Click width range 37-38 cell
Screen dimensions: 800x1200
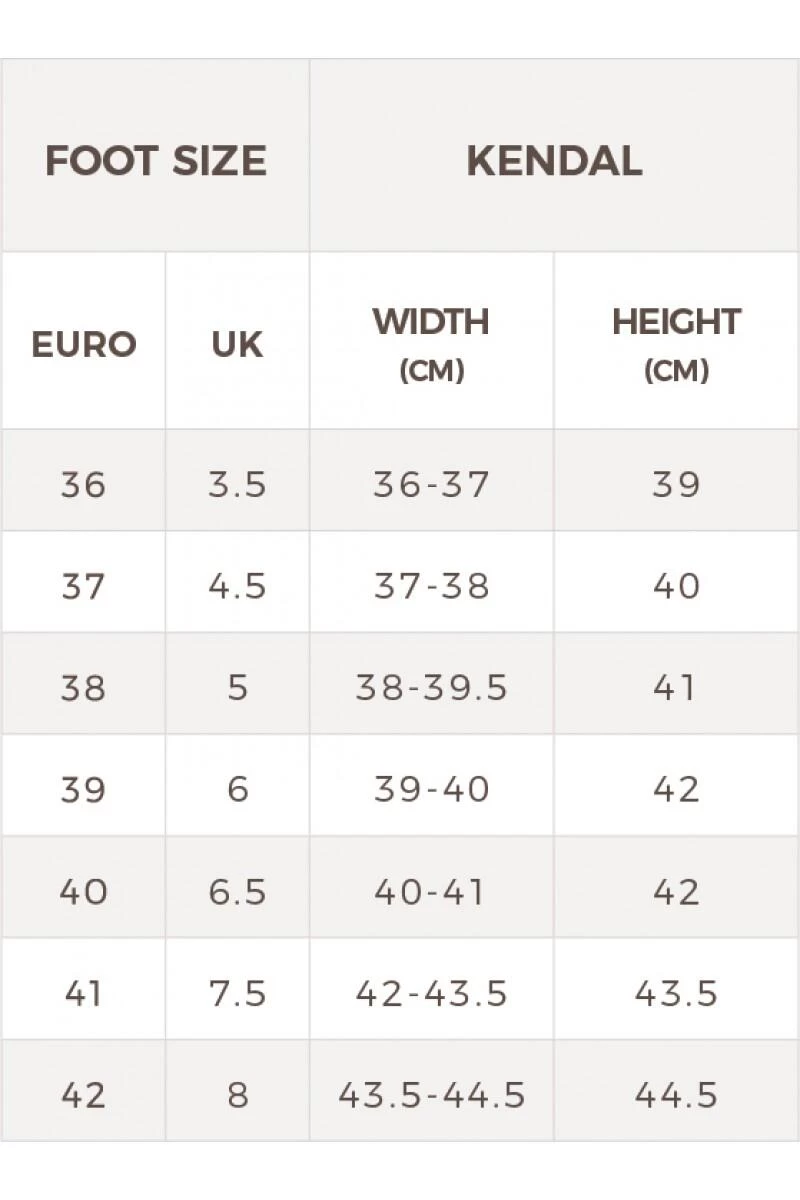(431, 586)
